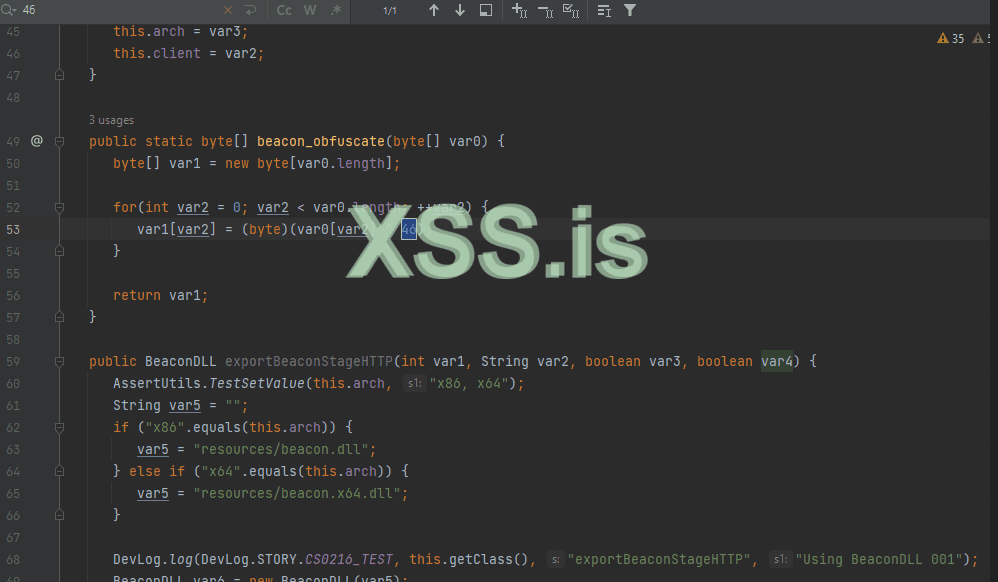The image size is (998, 582).
Task: Click fold end marker on line 47
Action: 59,75
